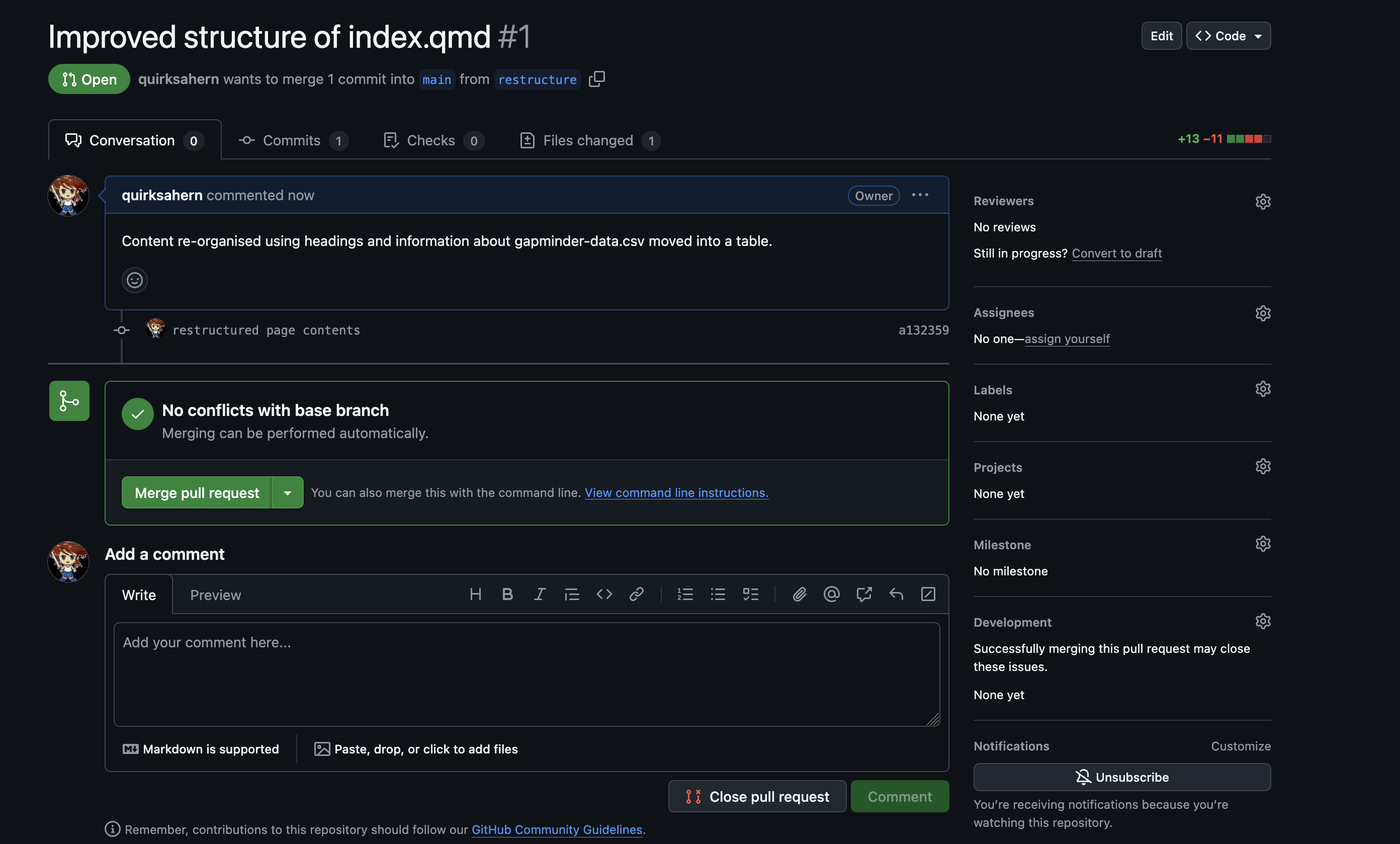This screenshot has height=844, width=1400.
Task: Insert heading formatting in comment
Action: [476, 595]
